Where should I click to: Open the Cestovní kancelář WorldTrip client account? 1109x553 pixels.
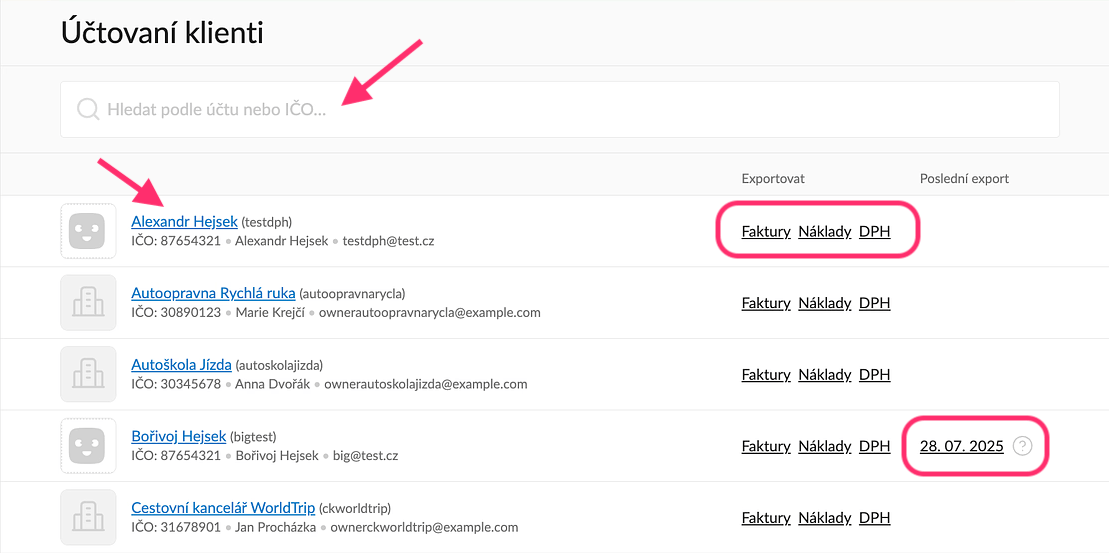223,508
